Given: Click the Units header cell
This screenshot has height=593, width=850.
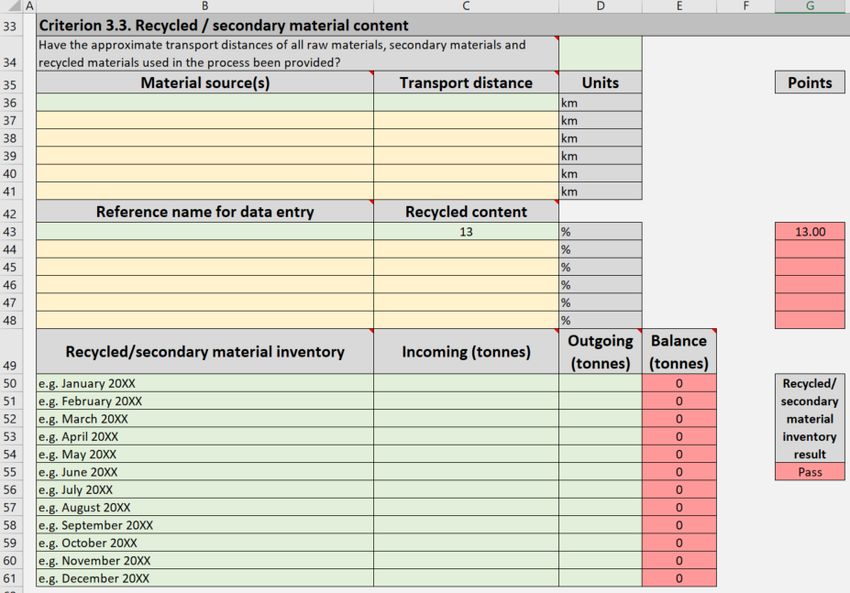Looking at the screenshot, I should [600, 82].
